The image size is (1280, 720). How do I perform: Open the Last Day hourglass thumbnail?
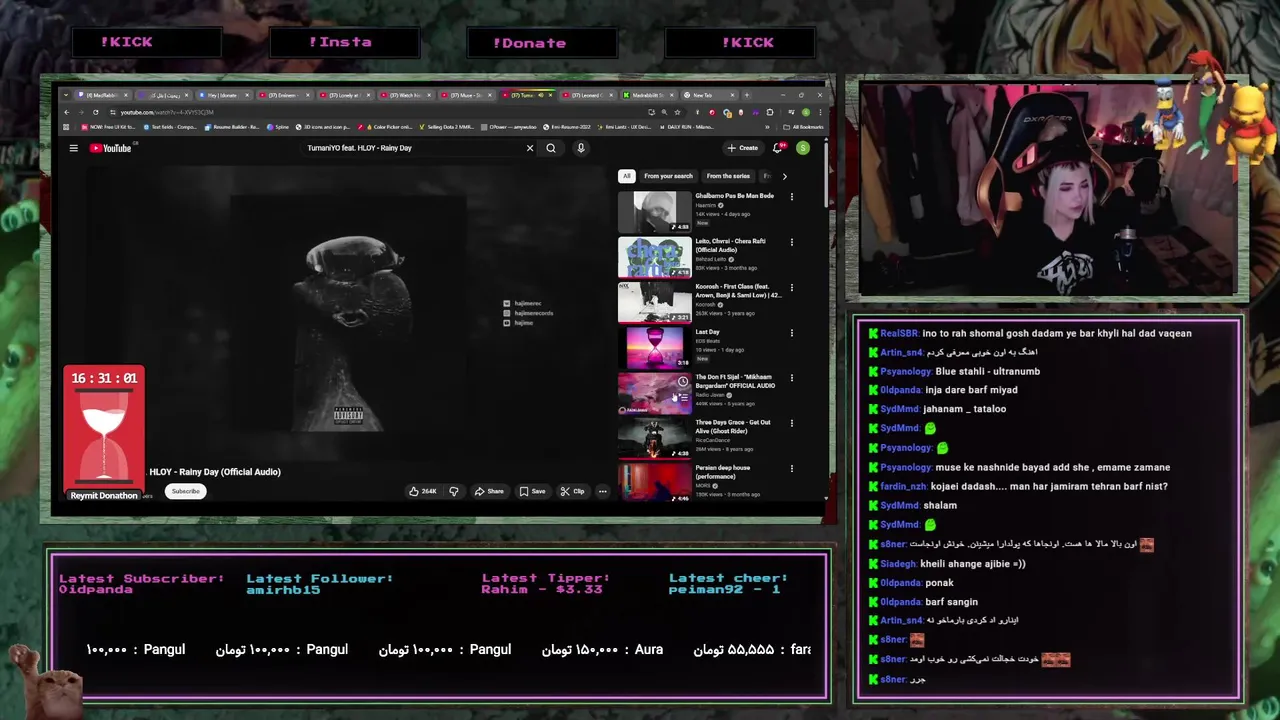click(x=654, y=348)
